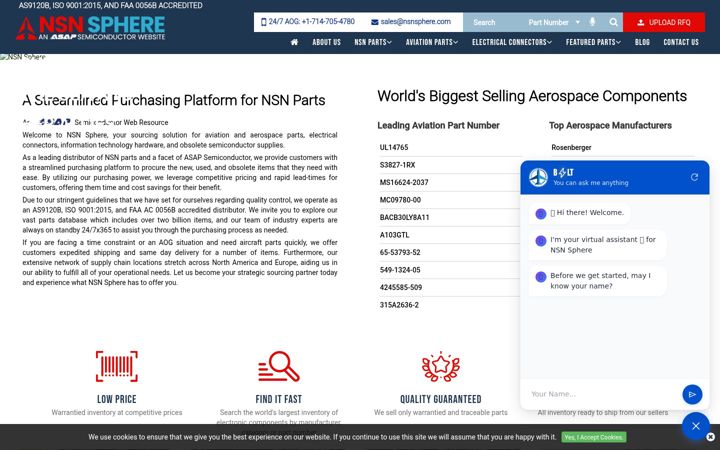Click the Search input field
This screenshot has height=450, width=720.
[495, 22]
